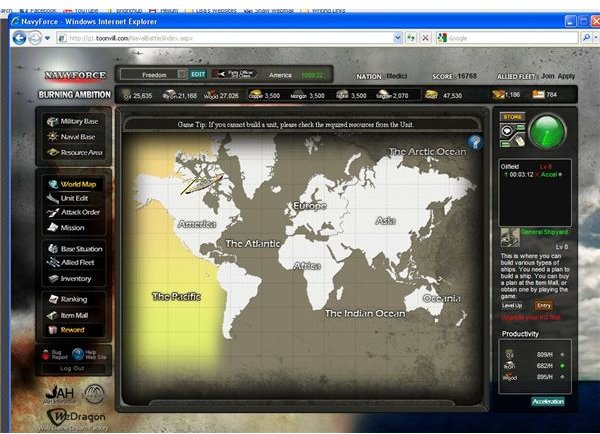This screenshot has height=434, width=600.
Task: Click the blue question mark help icon
Action: point(475,142)
